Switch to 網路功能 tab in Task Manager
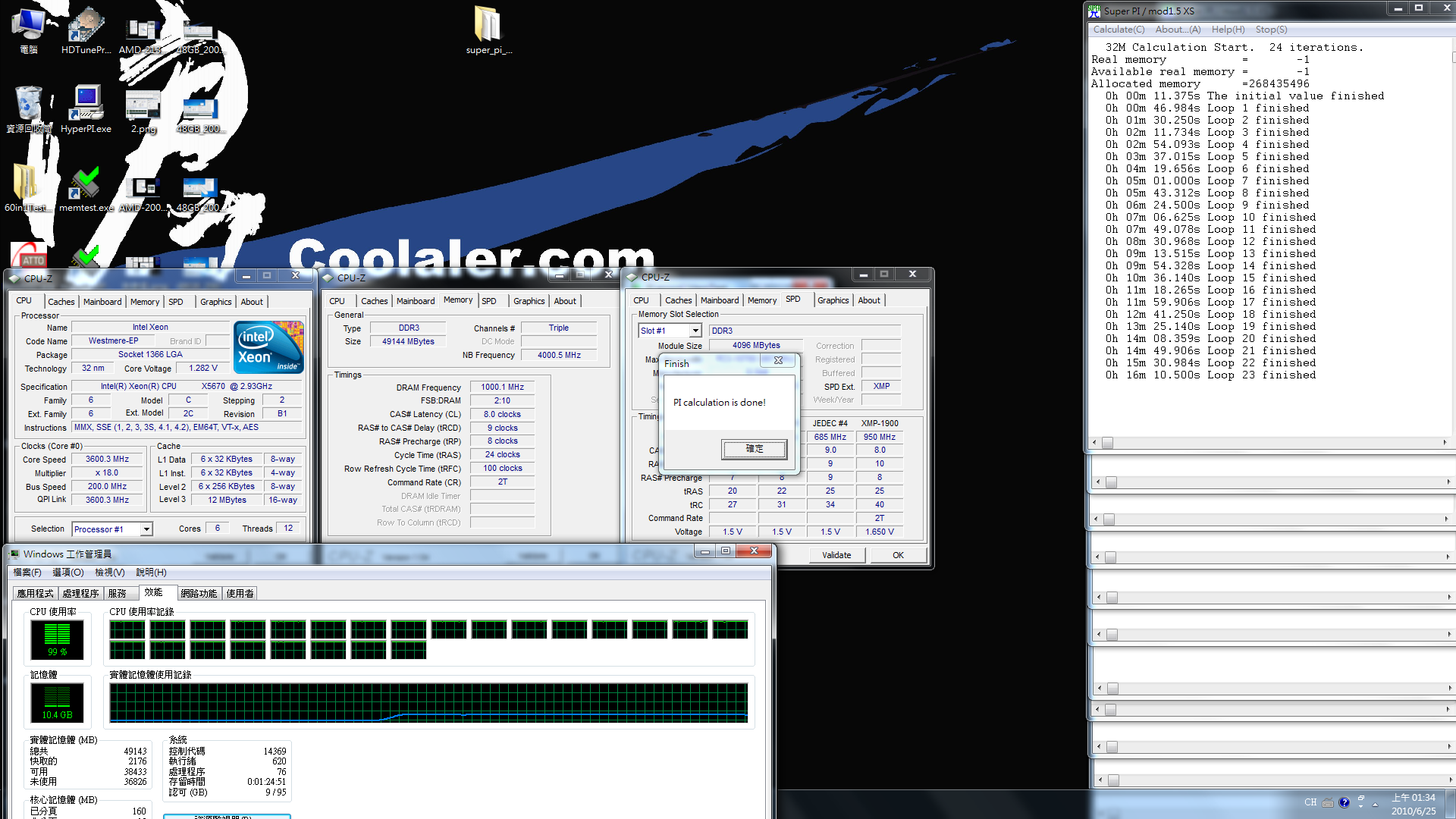This screenshot has width=1456, height=819. [x=199, y=593]
